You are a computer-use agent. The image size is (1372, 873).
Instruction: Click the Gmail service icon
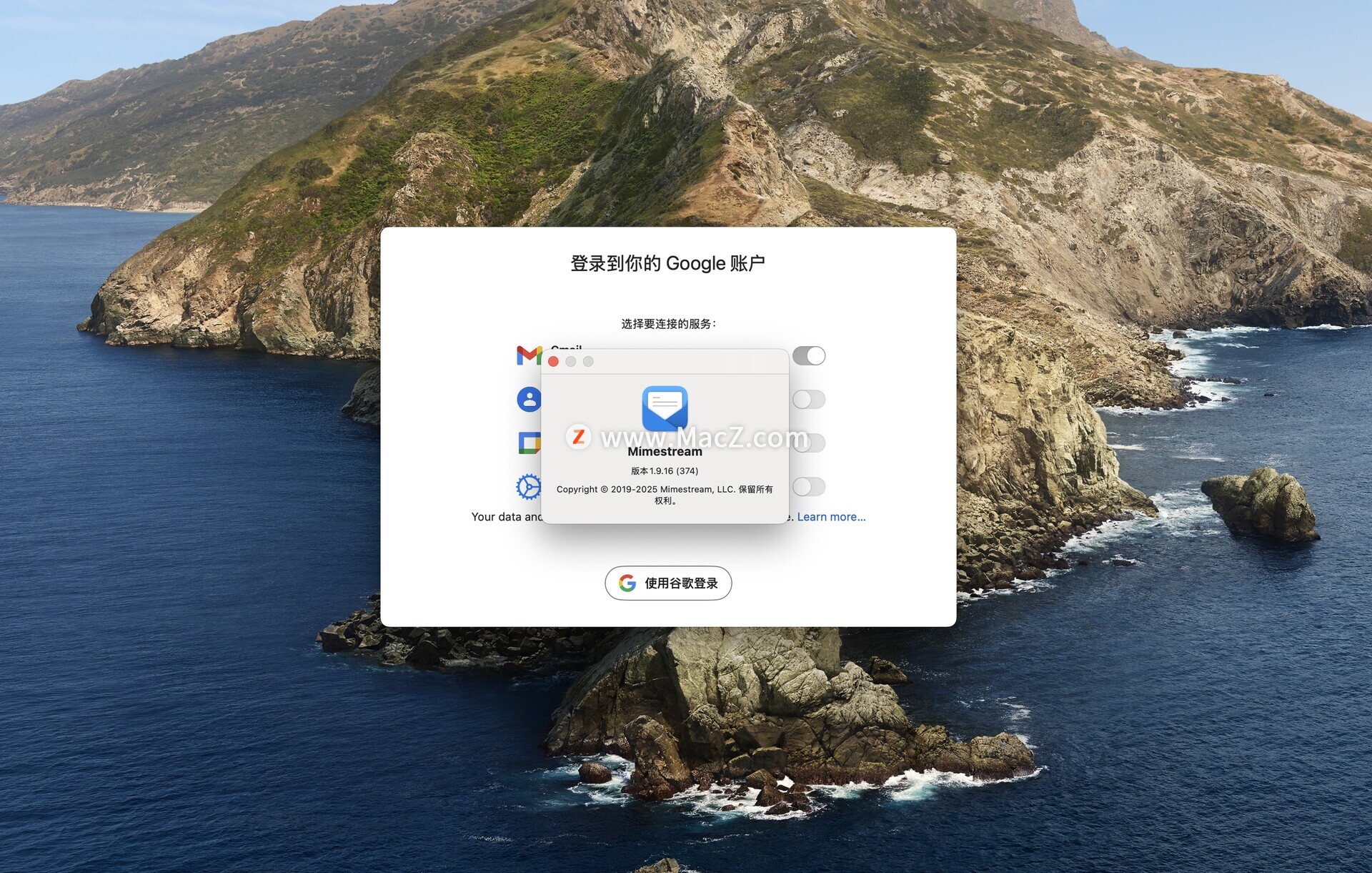(528, 355)
